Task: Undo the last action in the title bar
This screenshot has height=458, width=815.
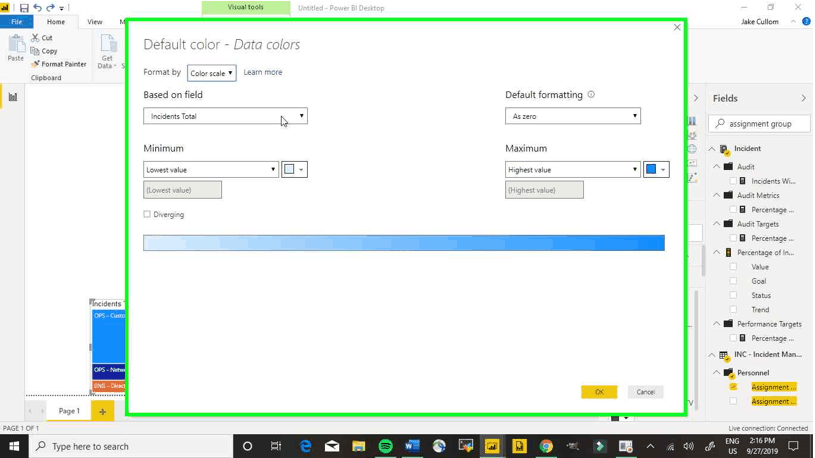Action: pos(37,8)
